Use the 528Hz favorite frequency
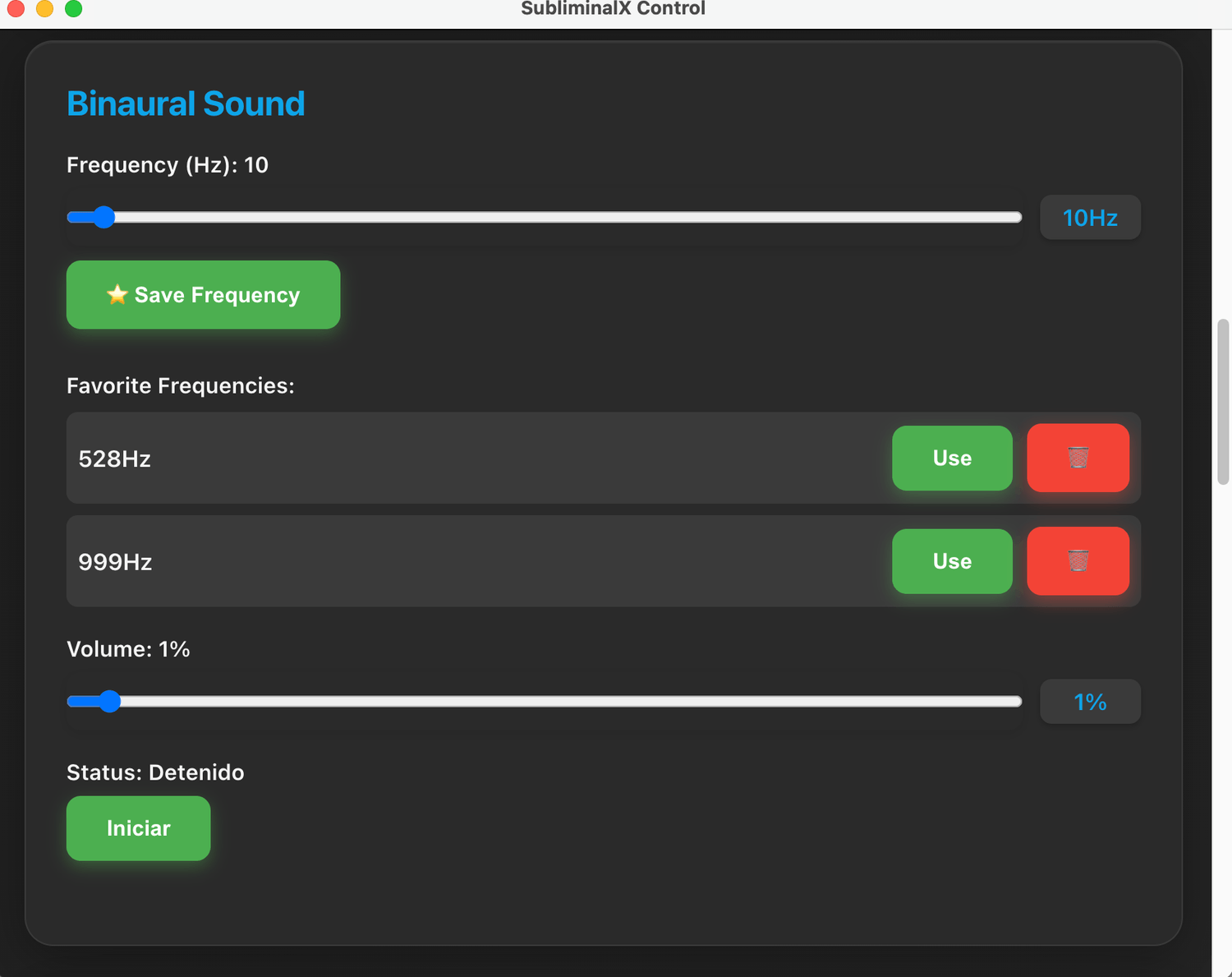This screenshot has width=1232, height=977. coord(952,458)
